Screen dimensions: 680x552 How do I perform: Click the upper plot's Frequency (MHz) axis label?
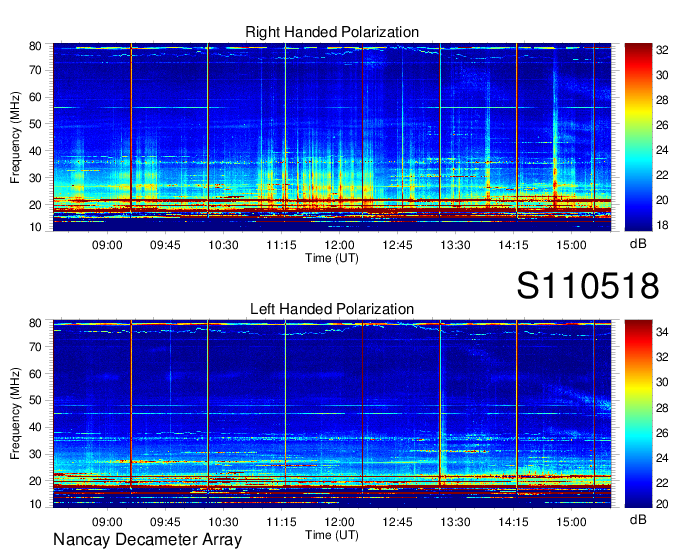(15, 137)
